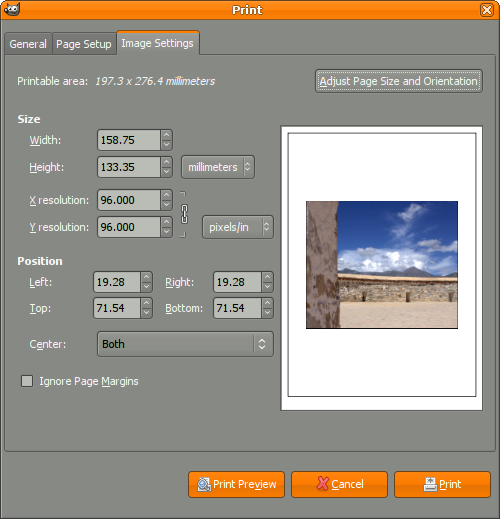Expand the Center dropdown showing Both
The width and height of the screenshot is (500, 519).
pos(185,344)
